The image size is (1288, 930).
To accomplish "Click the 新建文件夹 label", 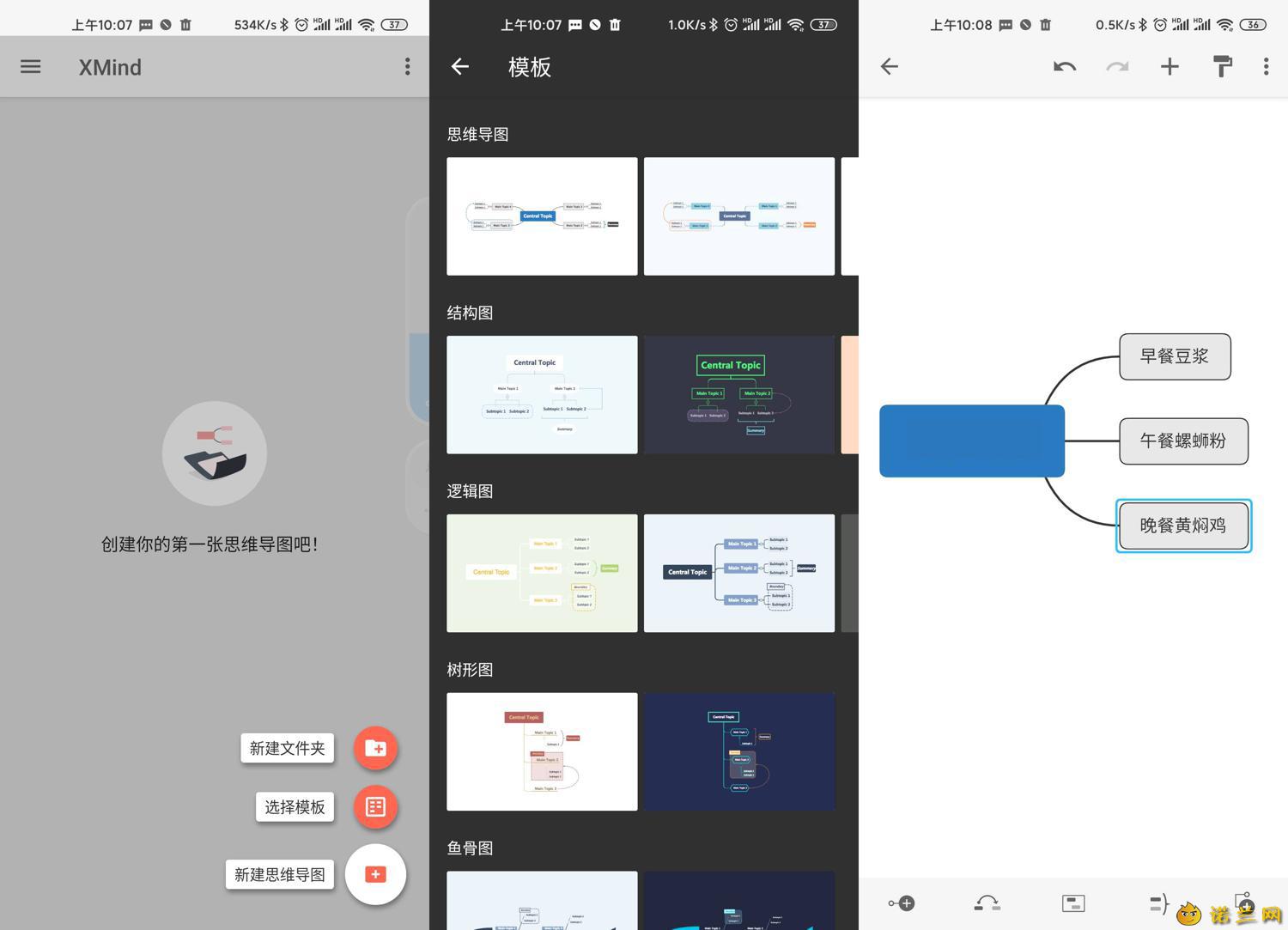I will 288,748.
